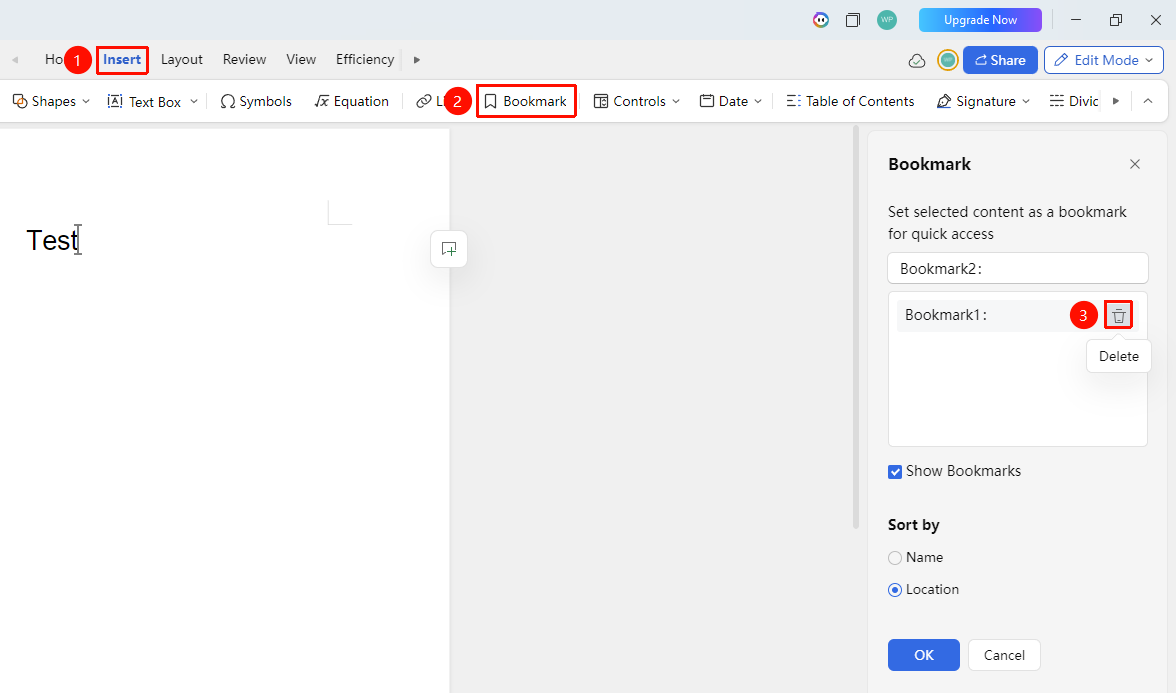Screen dimensions: 1176x693
Task: Open the WPS AI assistant icon
Action: coord(820,20)
